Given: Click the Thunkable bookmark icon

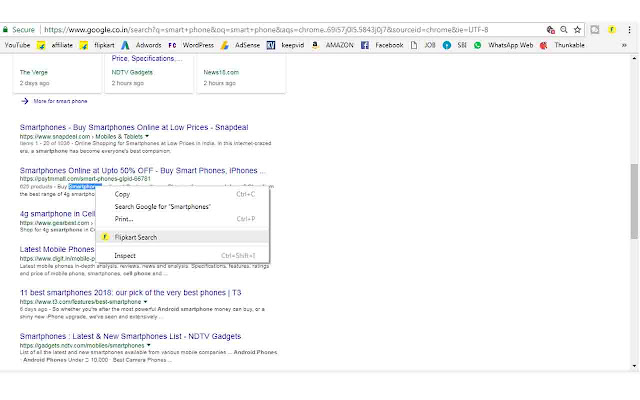Looking at the screenshot, I should click(544, 45).
